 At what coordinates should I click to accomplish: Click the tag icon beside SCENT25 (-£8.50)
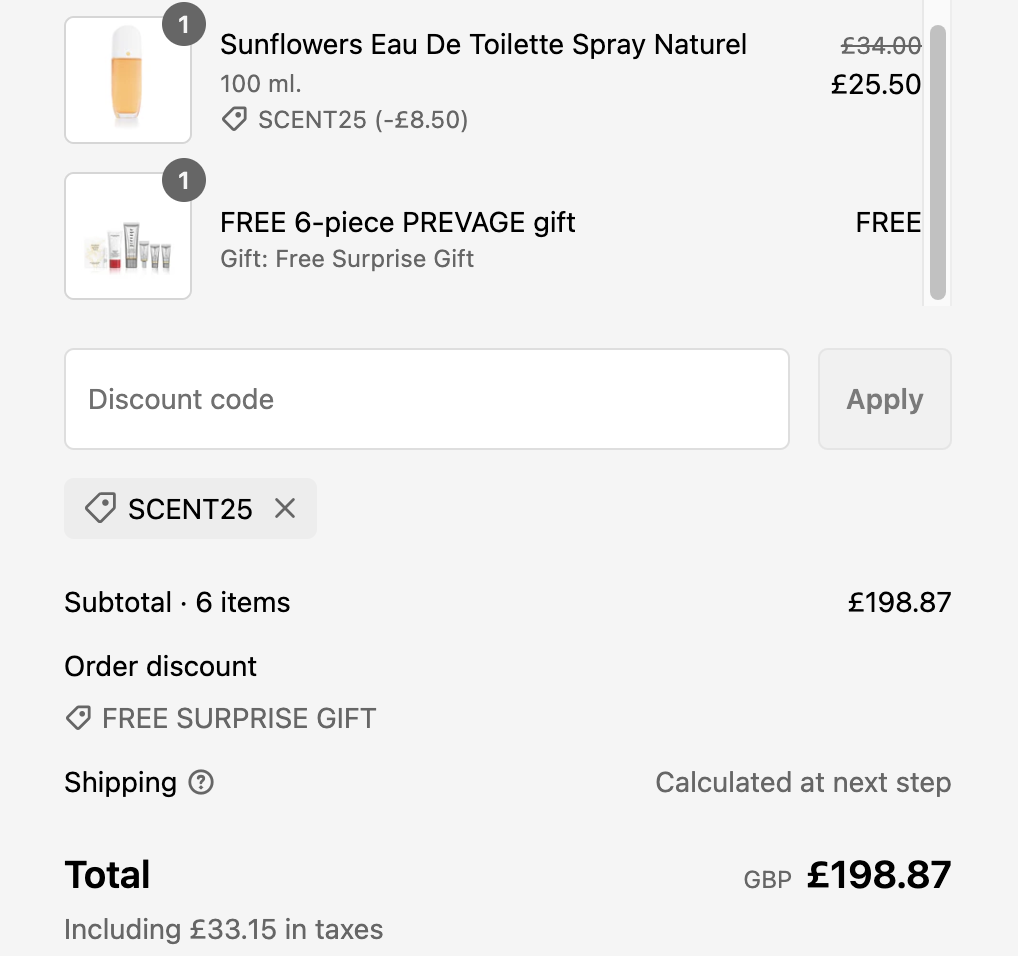[234, 120]
